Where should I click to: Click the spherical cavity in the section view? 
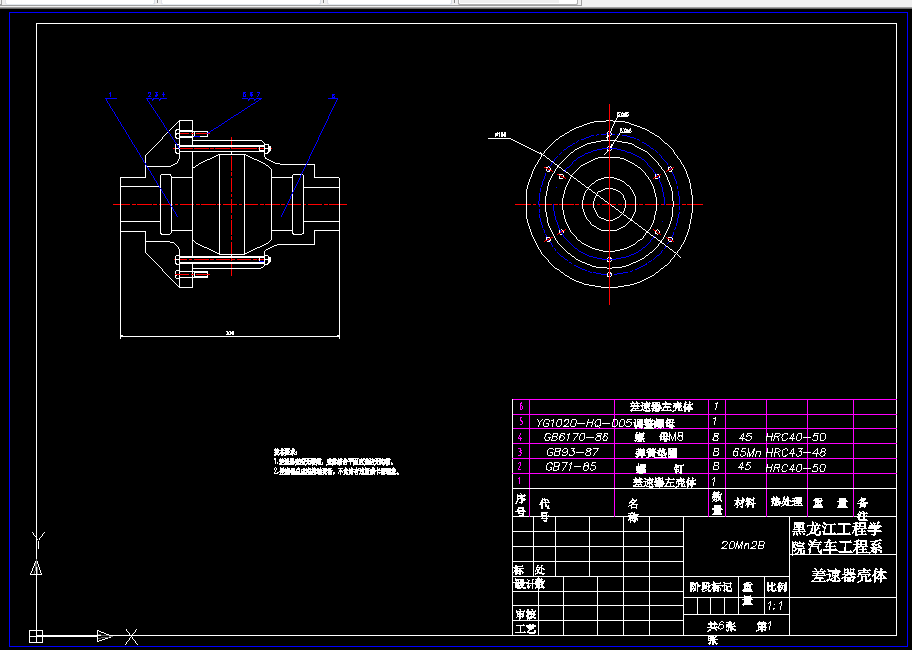pyautogui.click(x=231, y=204)
